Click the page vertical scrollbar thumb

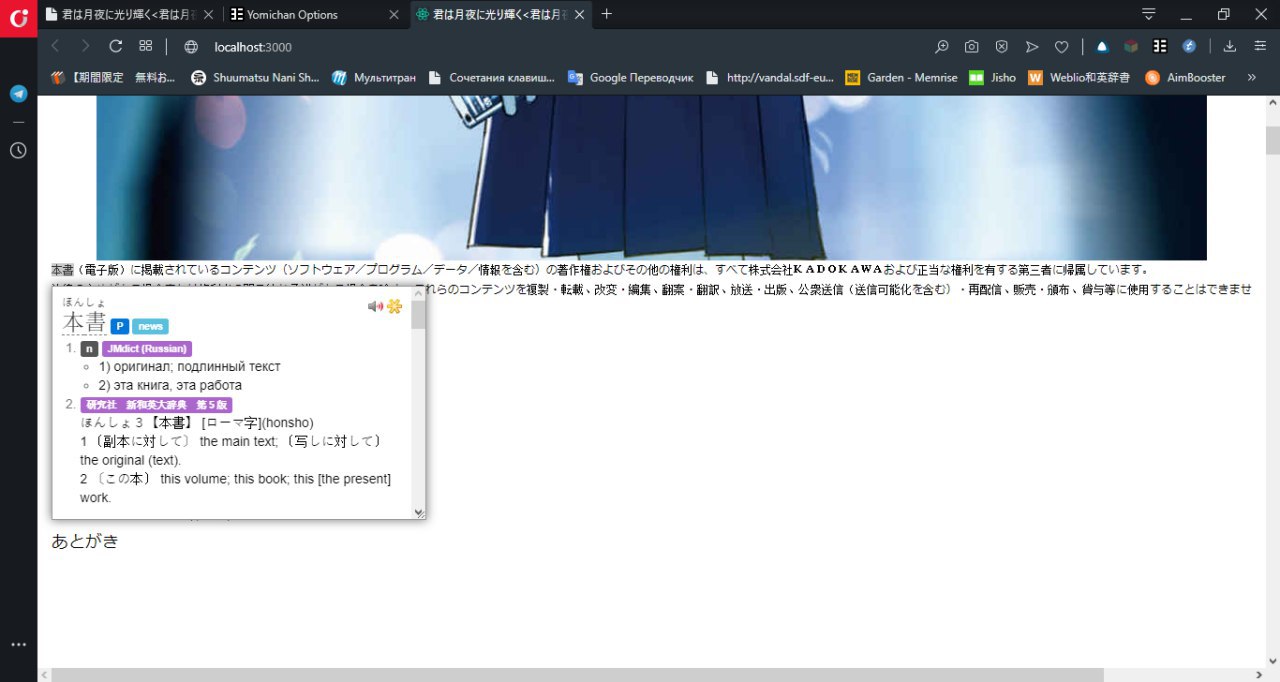tap(1272, 140)
